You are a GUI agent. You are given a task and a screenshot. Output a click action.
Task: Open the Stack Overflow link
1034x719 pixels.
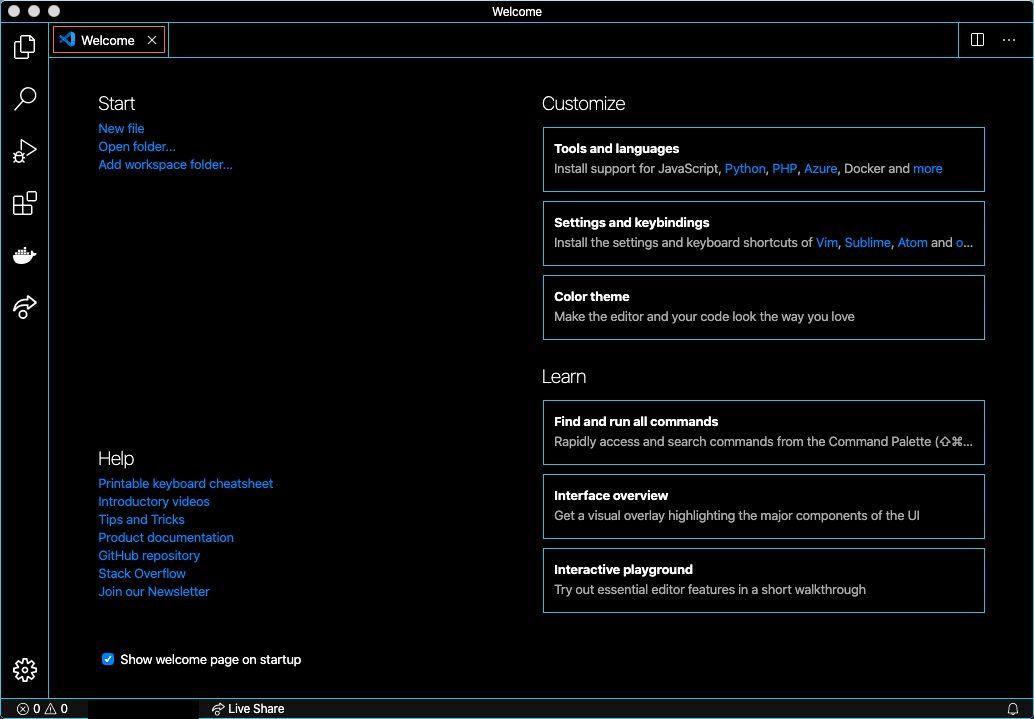click(x=142, y=573)
